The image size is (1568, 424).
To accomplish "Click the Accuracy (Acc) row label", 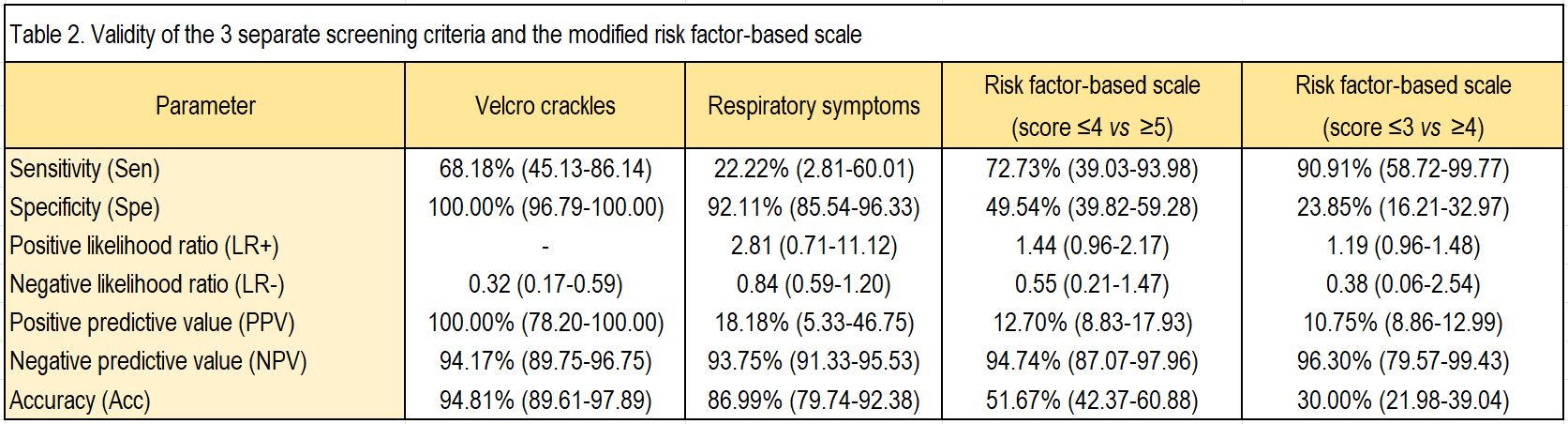I will pyautogui.click(x=81, y=401).
